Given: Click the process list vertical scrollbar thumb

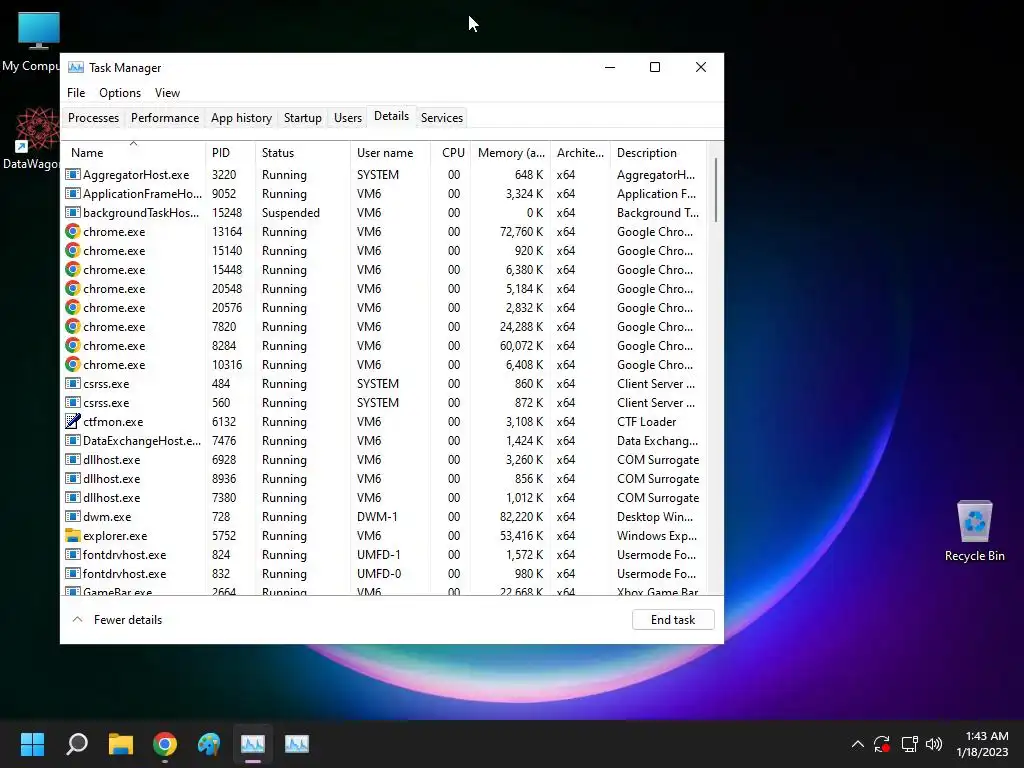Looking at the screenshot, I should (716, 189).
